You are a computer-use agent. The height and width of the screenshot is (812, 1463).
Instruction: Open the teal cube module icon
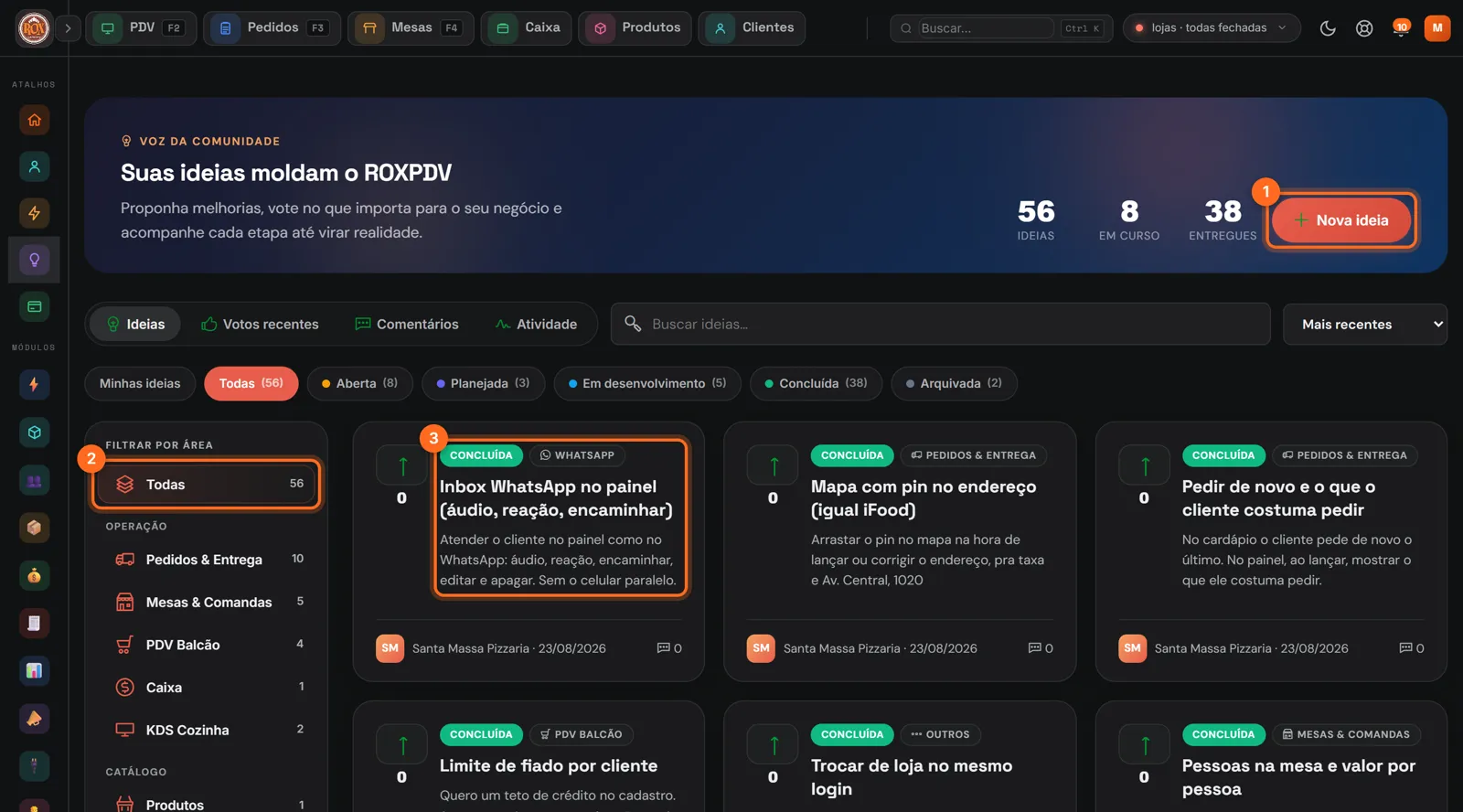coord(34,433)
